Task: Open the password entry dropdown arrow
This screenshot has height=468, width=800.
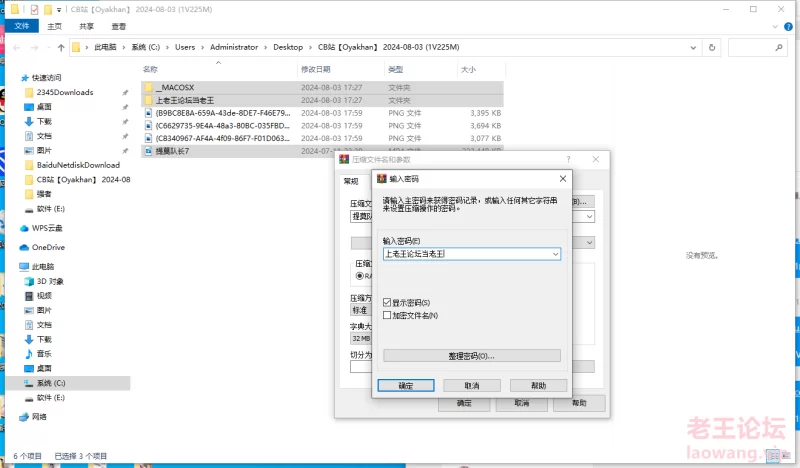Action: [x=555, y=254]
